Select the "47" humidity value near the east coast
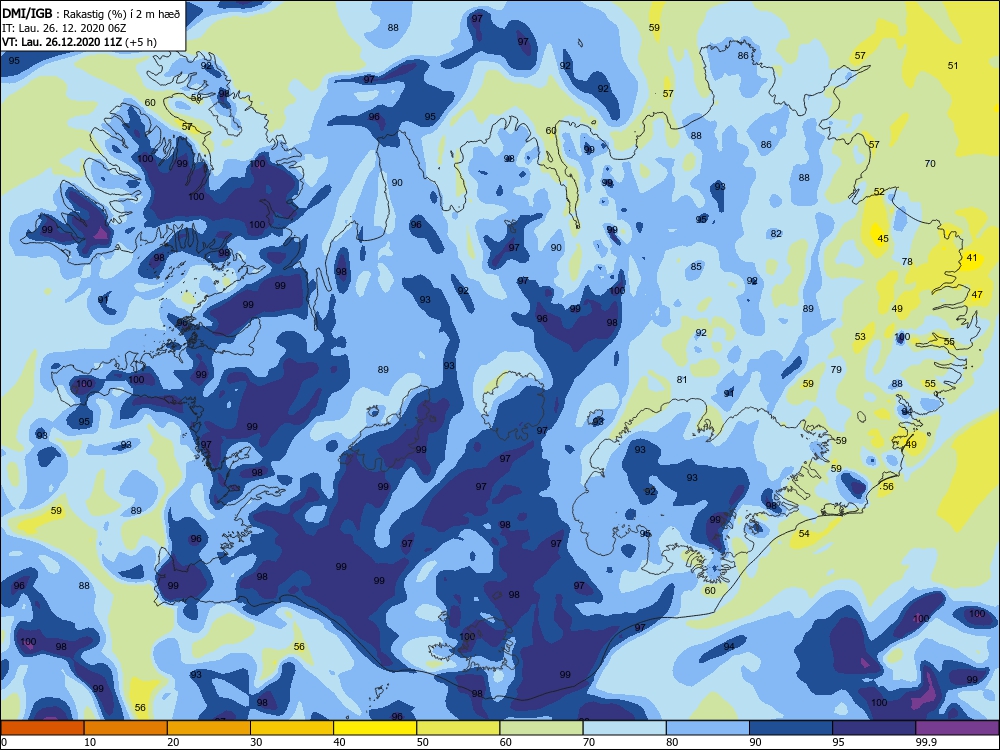 point(977,295)
